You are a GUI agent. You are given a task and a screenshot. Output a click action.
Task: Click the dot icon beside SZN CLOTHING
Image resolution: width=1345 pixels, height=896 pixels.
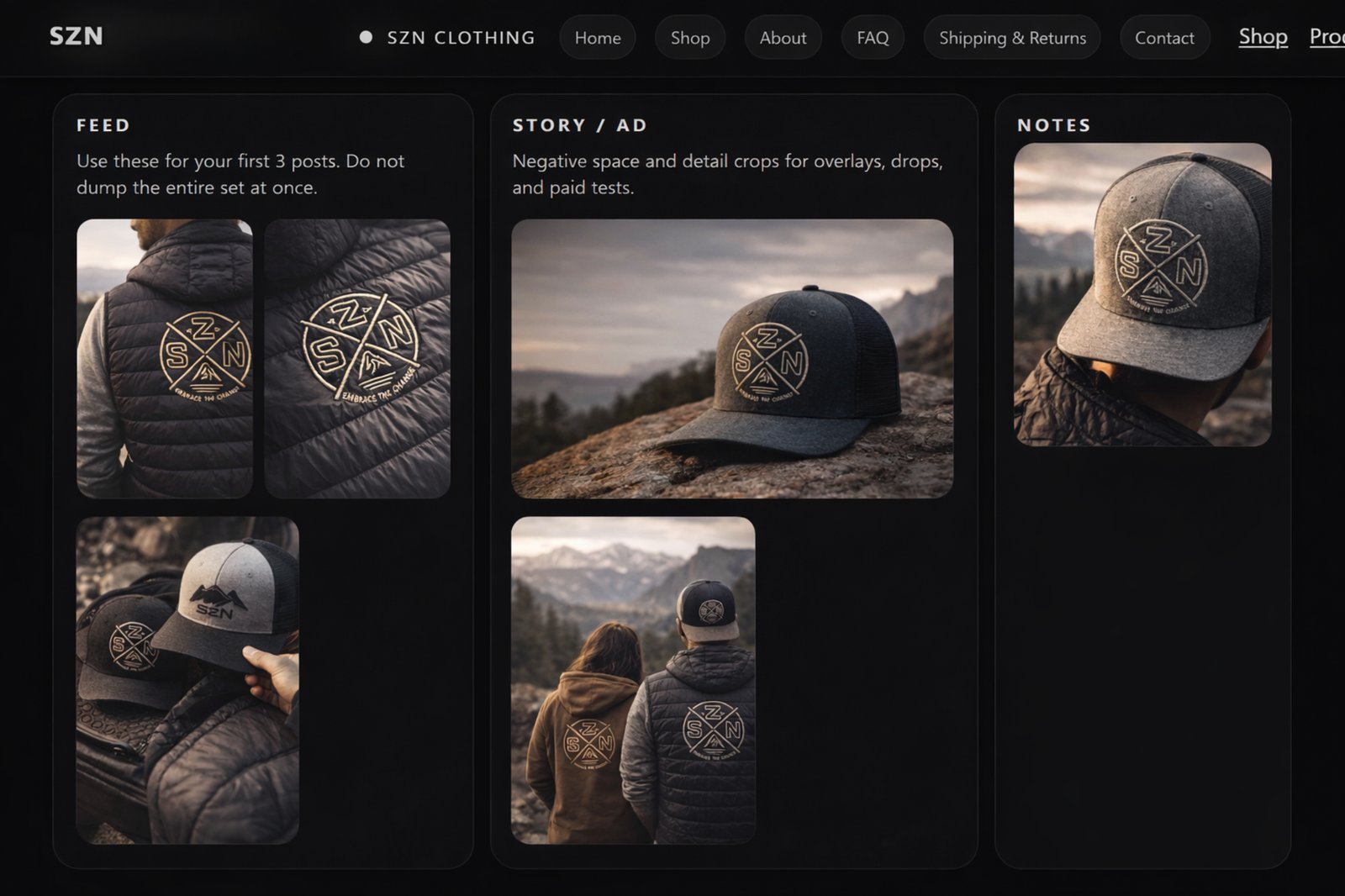coord(365,36)
